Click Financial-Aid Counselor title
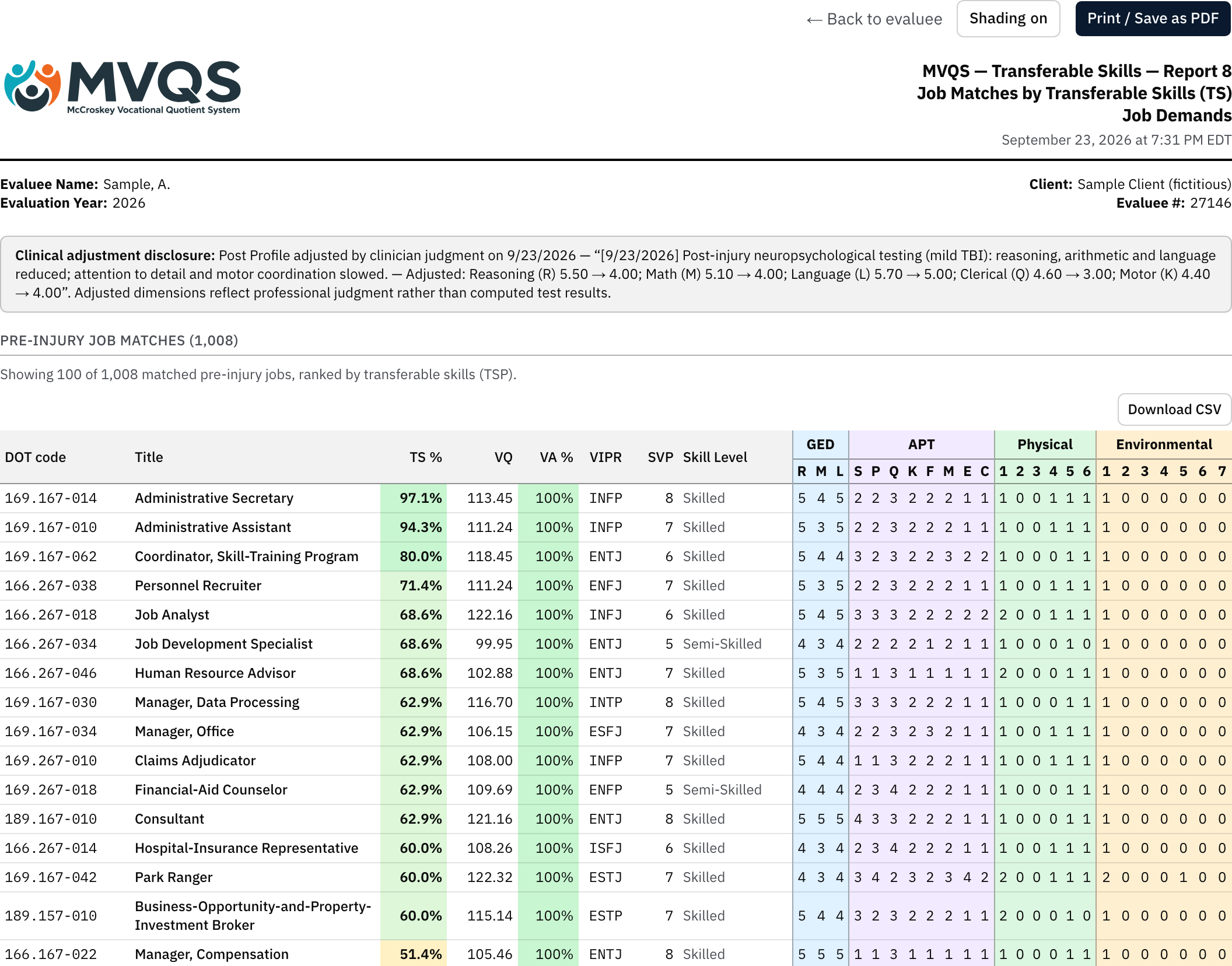 (x=211, y=790)
